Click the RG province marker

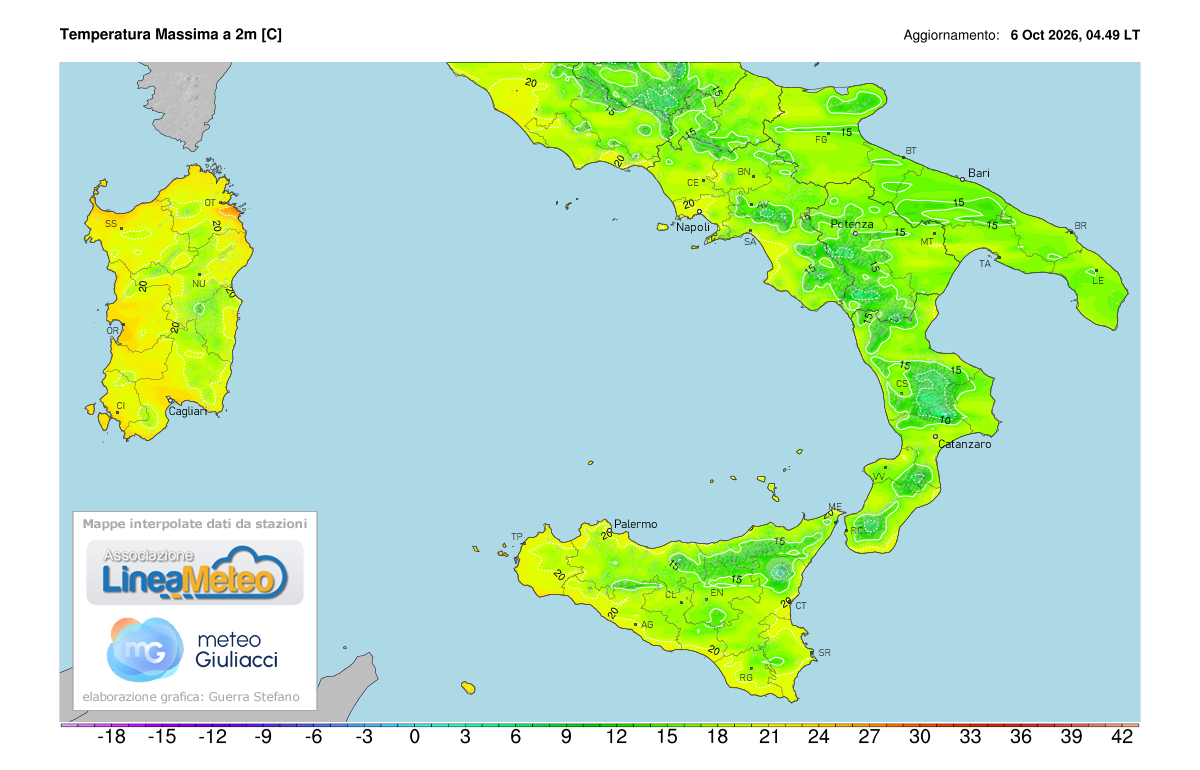pos(746,678)
